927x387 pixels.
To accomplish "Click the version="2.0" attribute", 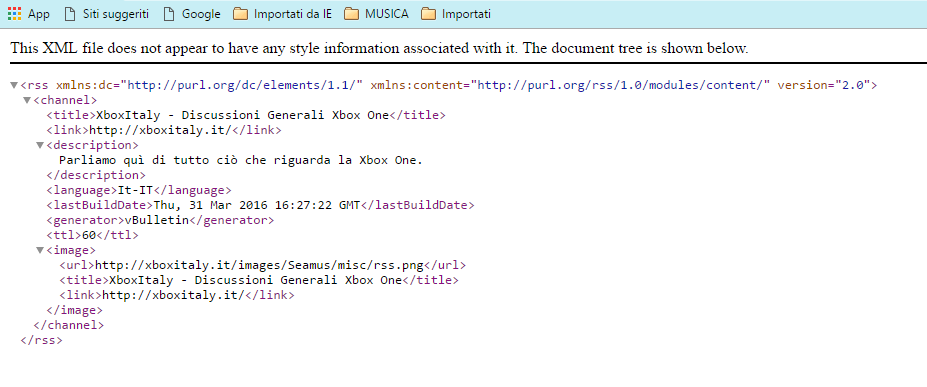I will [824, 85].
